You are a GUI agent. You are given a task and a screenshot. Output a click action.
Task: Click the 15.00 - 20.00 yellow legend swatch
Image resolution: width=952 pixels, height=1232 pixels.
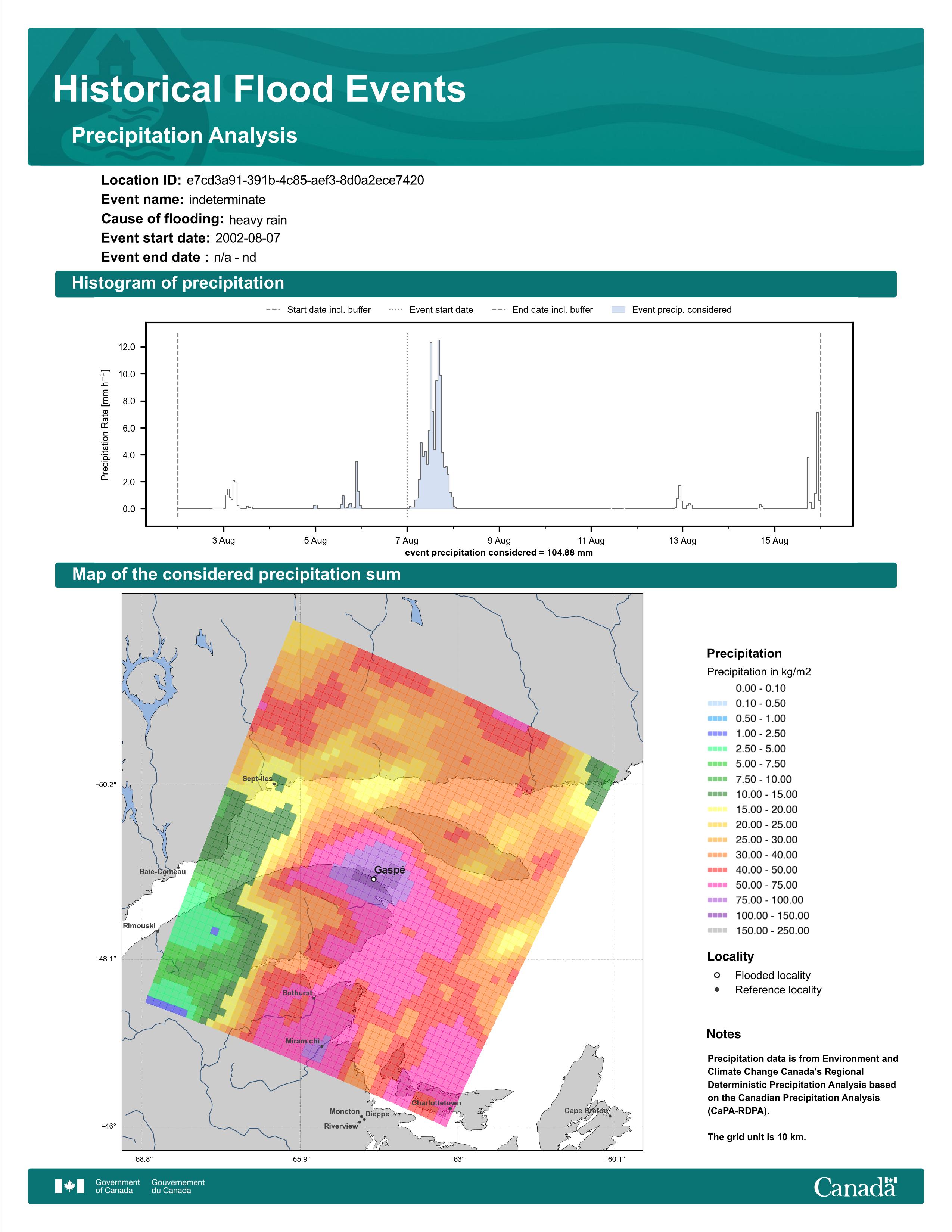(718, 809)
